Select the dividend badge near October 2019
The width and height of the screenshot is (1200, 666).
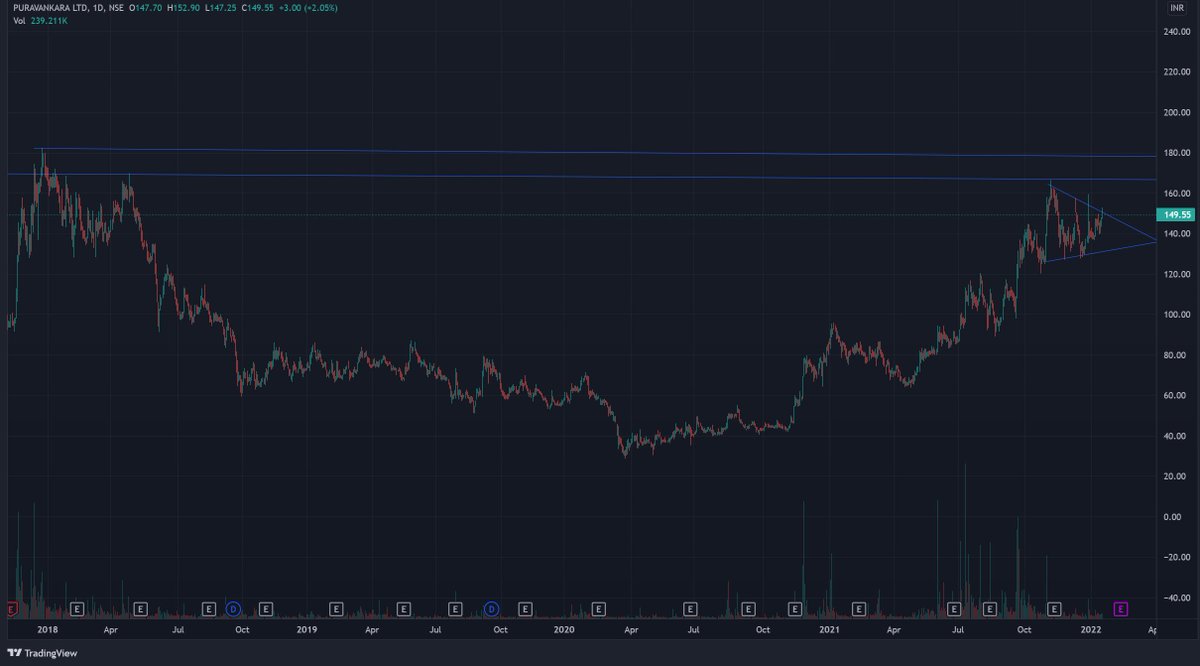490,608
